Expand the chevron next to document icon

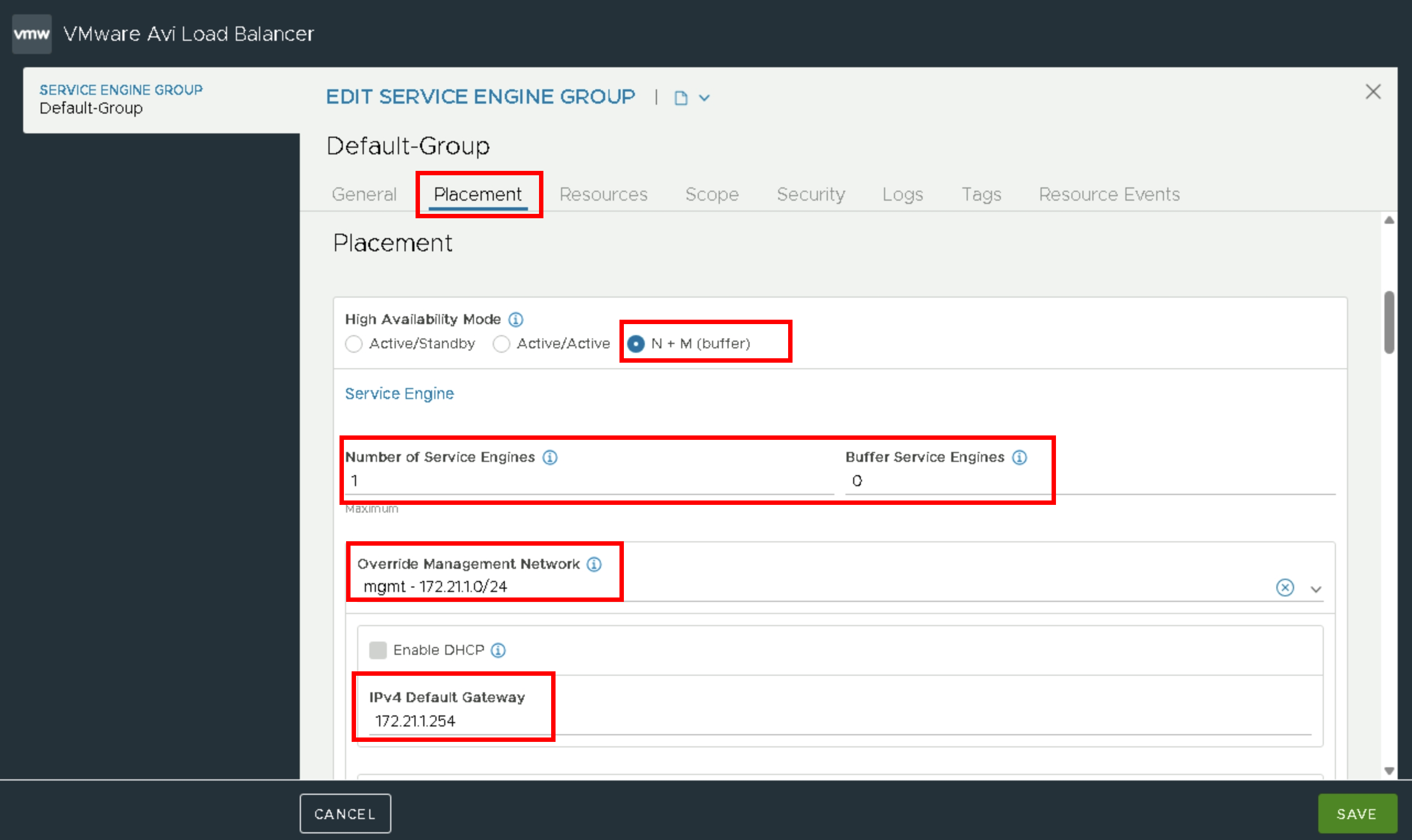click(x=704, y=98)
